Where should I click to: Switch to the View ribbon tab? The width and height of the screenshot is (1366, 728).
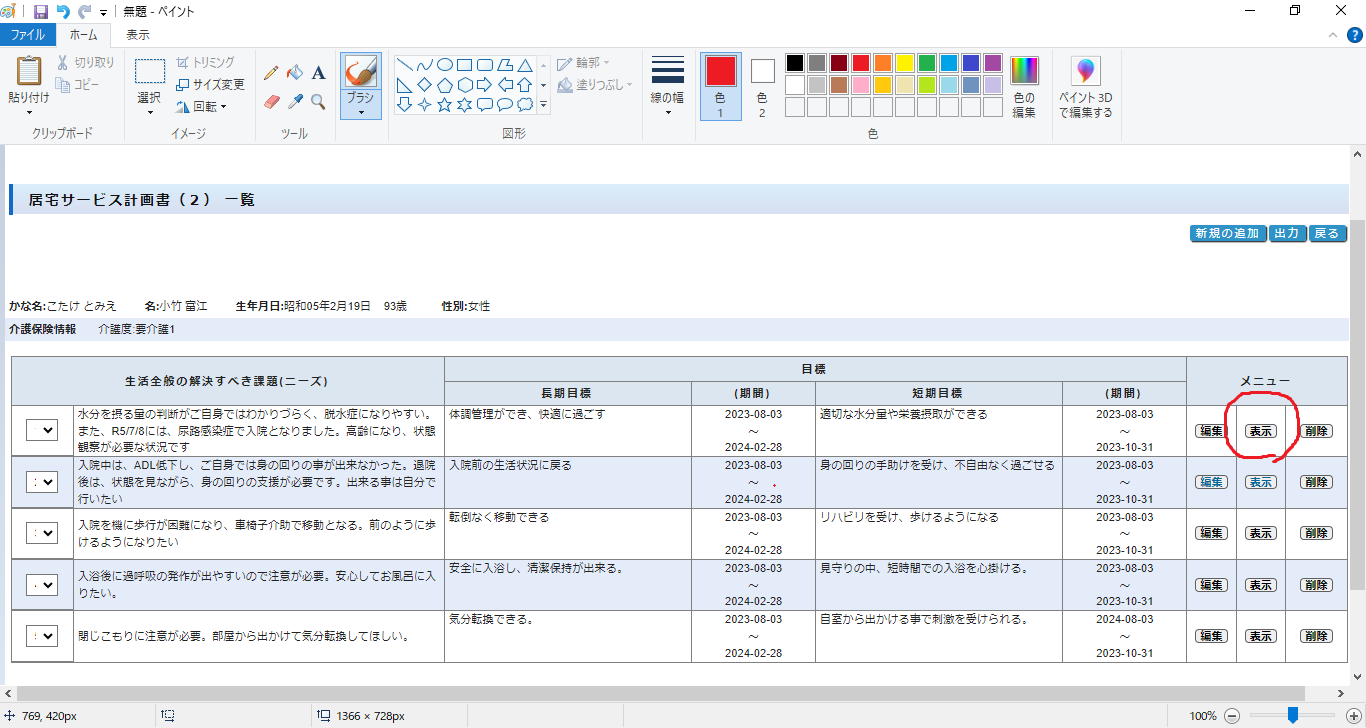click(x=137, y=35)
